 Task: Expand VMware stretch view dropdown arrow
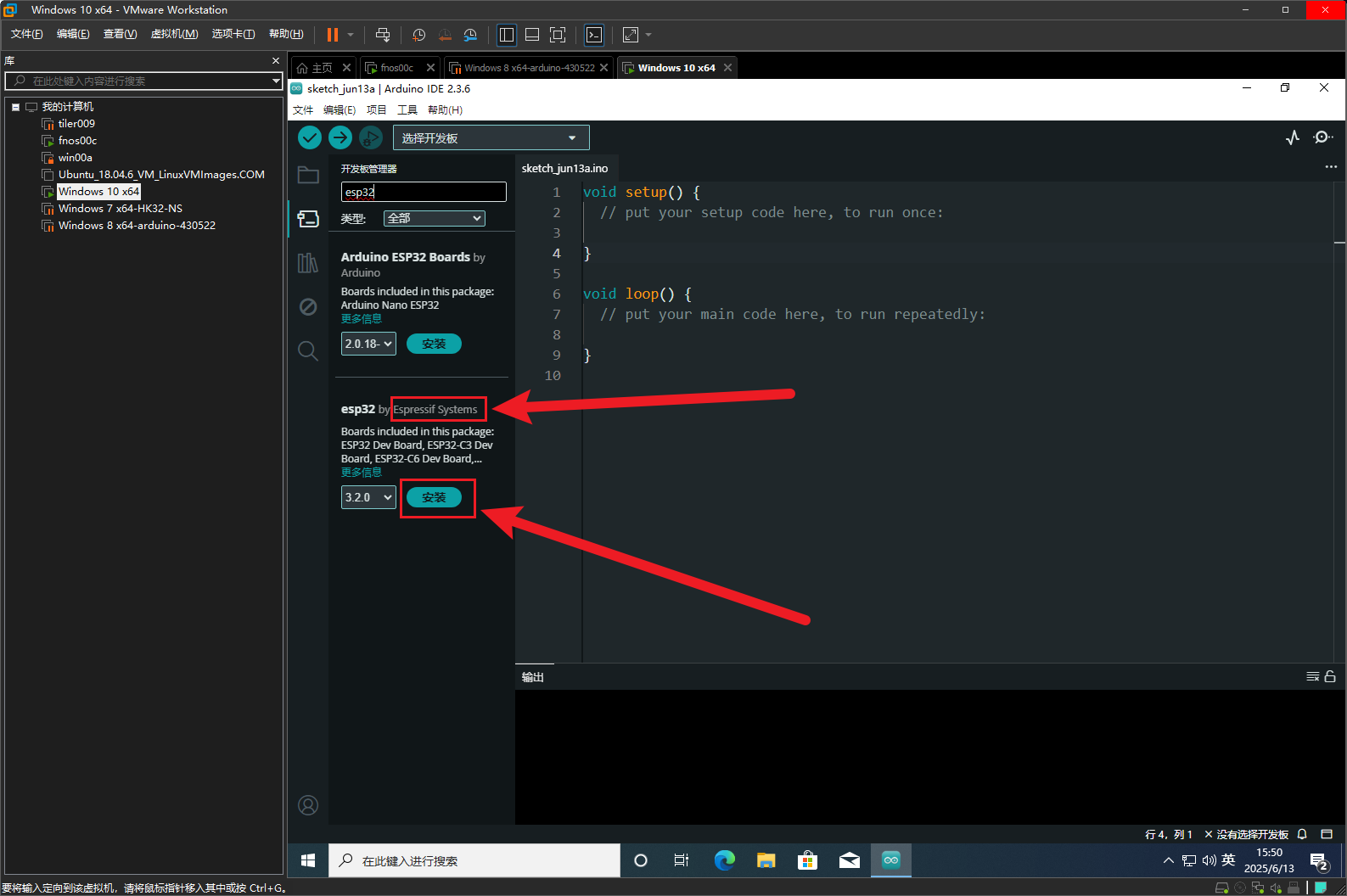tap(648, 35)
